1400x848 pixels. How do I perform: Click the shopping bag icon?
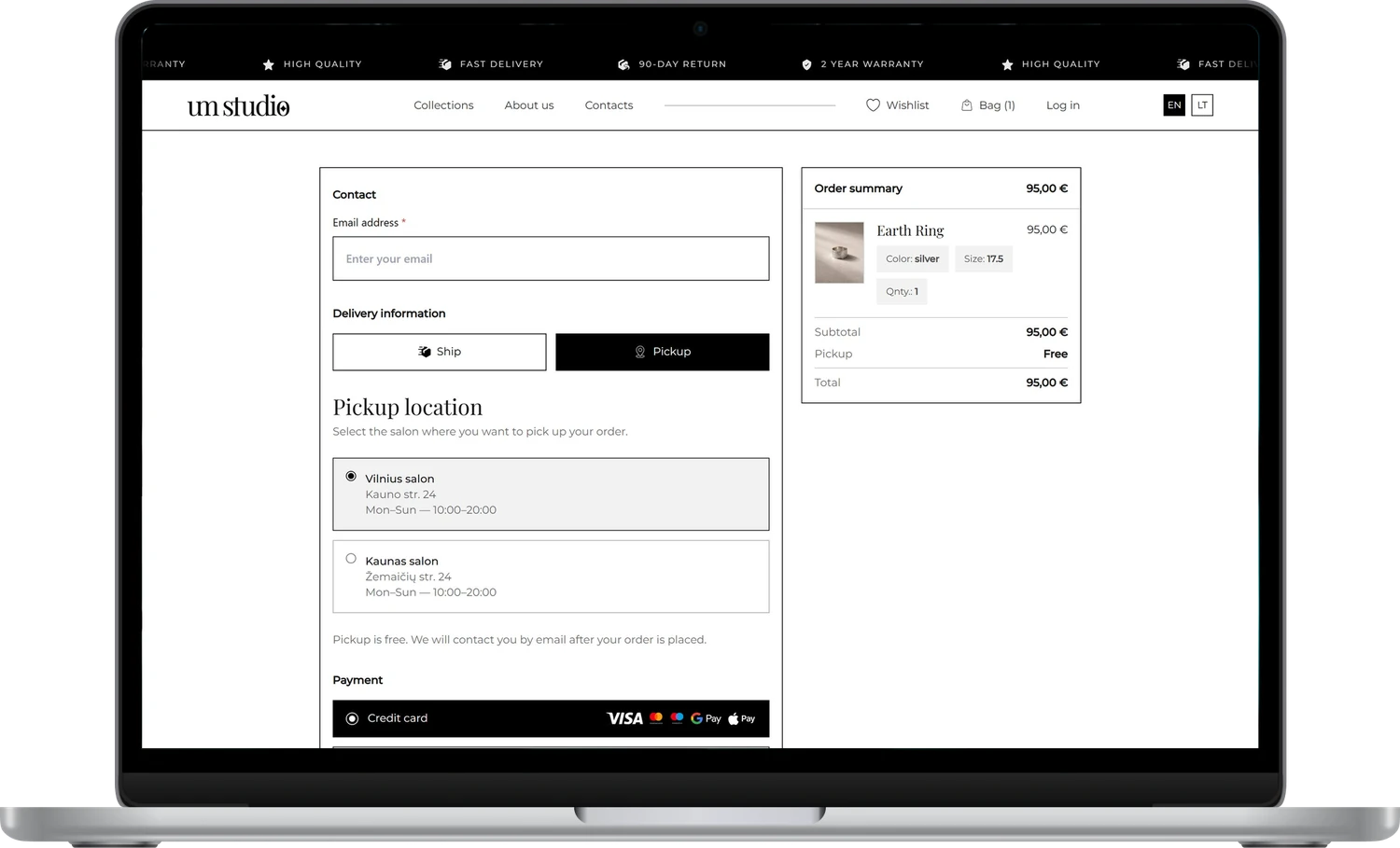[967, 105]
